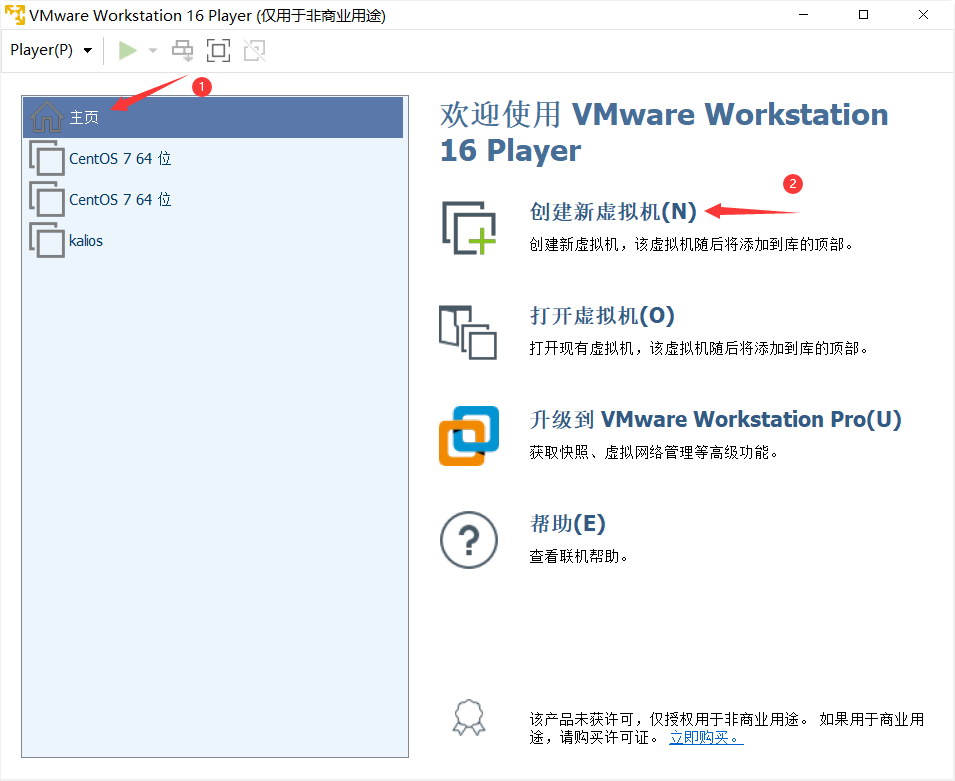Image resolution: width=955 pixels, height=781 pixels.
Task: Click the Send Ctrl+Alt+Del toolbar icon
Action: click(182, 51)
